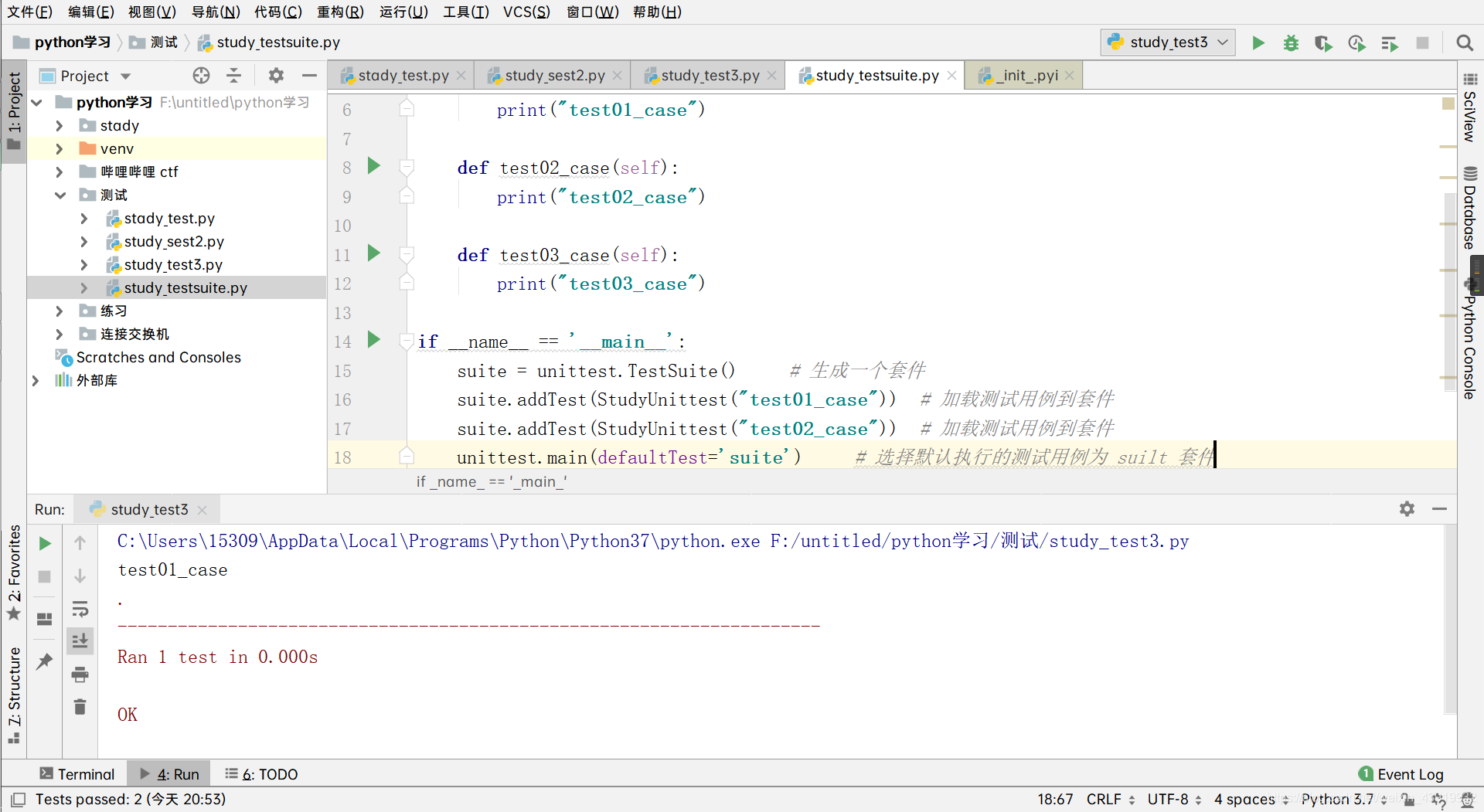The image size is (1484, 812).
Task: Expand the 练习 folder
Action: 60,311
